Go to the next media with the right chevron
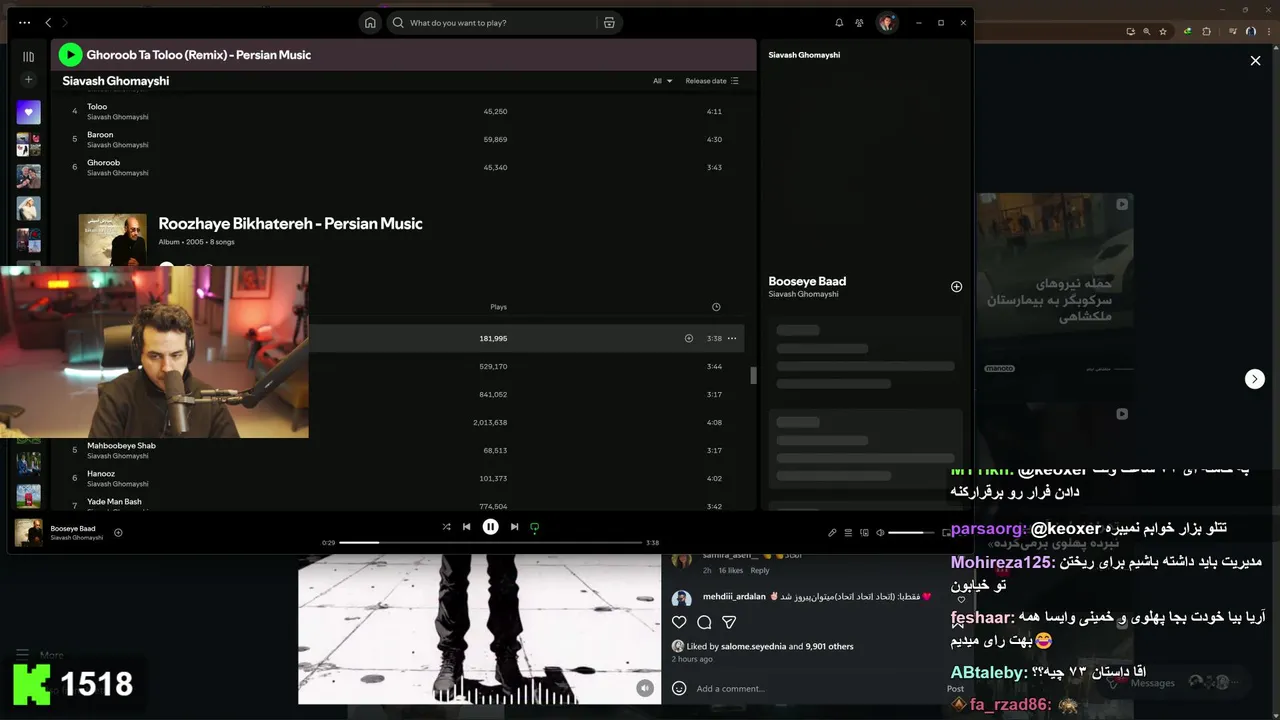Image resolution: width=1280 pixels, height=720 pixels. point(1254,379)
